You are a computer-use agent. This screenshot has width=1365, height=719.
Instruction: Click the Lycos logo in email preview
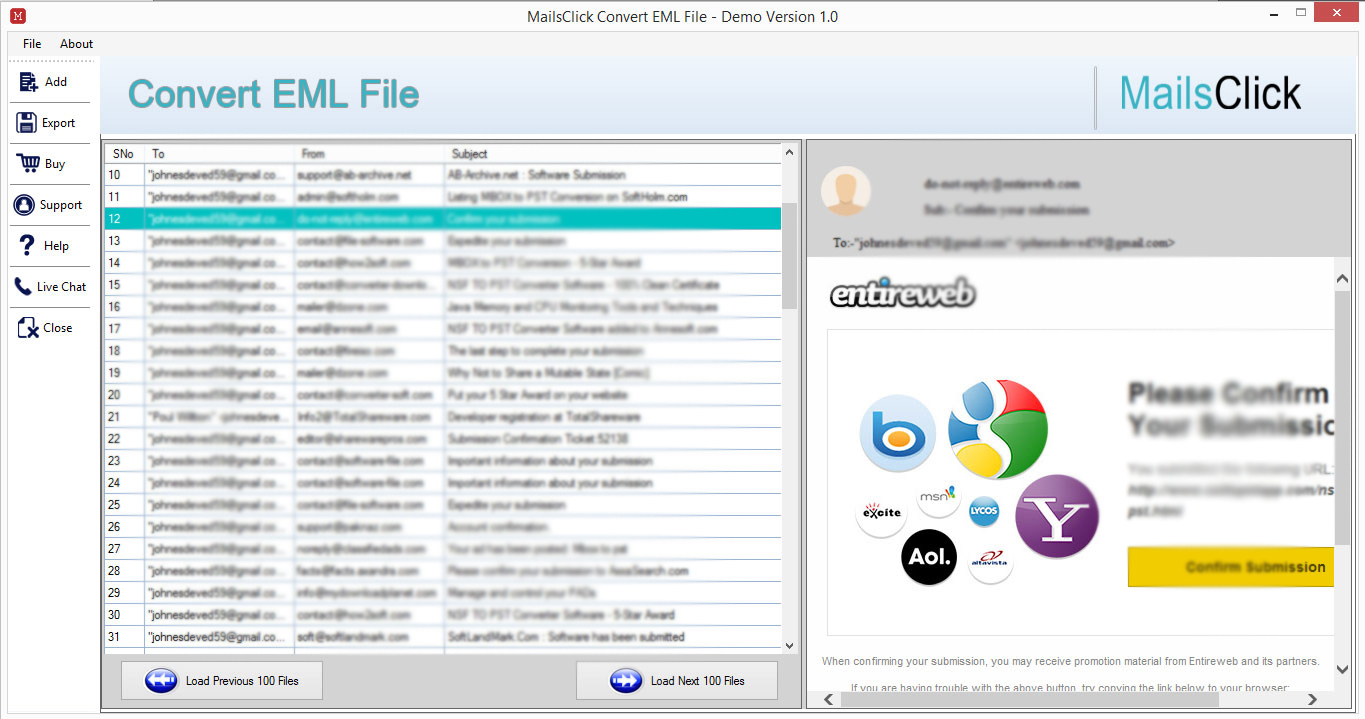point(984,511)
